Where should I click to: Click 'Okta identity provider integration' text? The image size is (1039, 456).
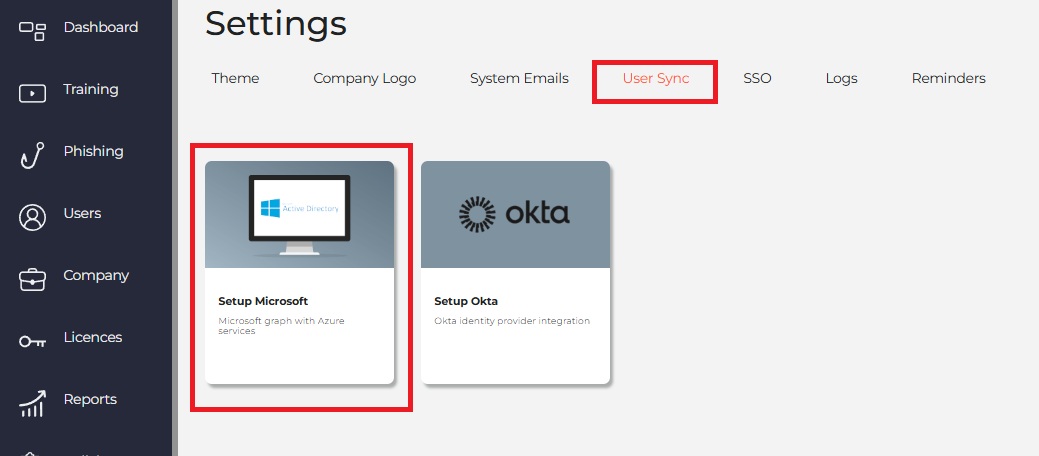click(512, 321)
